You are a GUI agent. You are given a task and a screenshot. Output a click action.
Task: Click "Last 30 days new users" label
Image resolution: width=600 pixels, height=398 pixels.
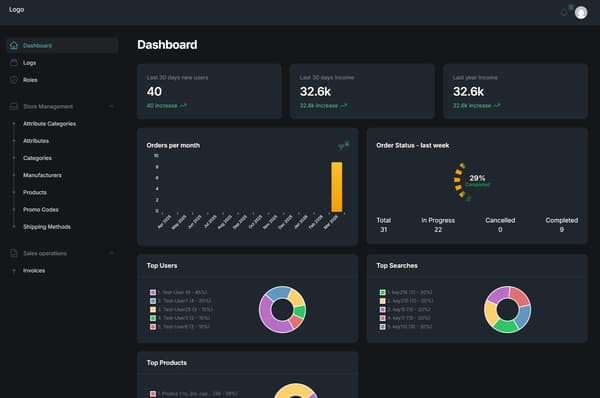177,78
